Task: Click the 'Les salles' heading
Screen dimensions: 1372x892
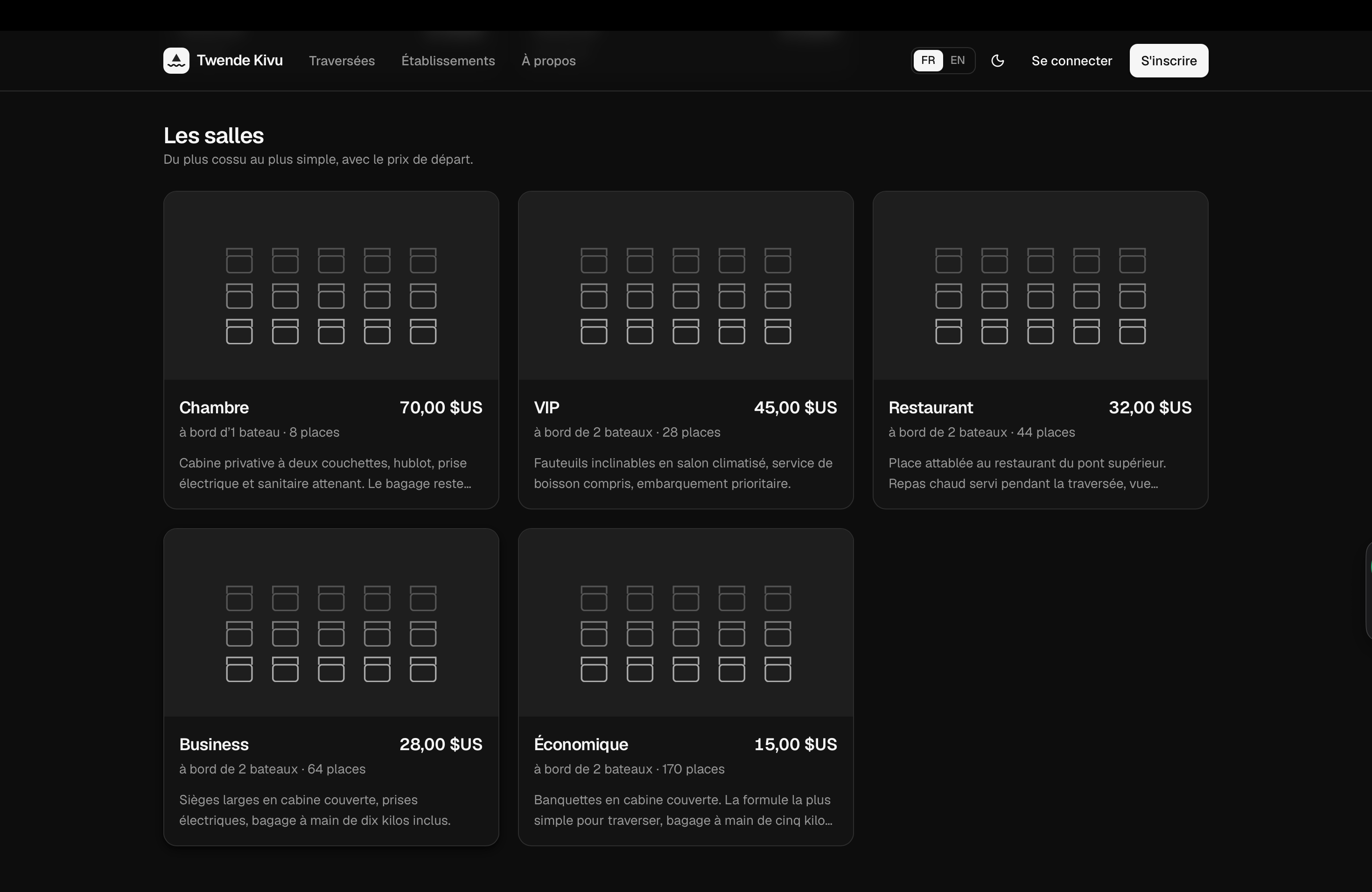Action: coord(213,136)
